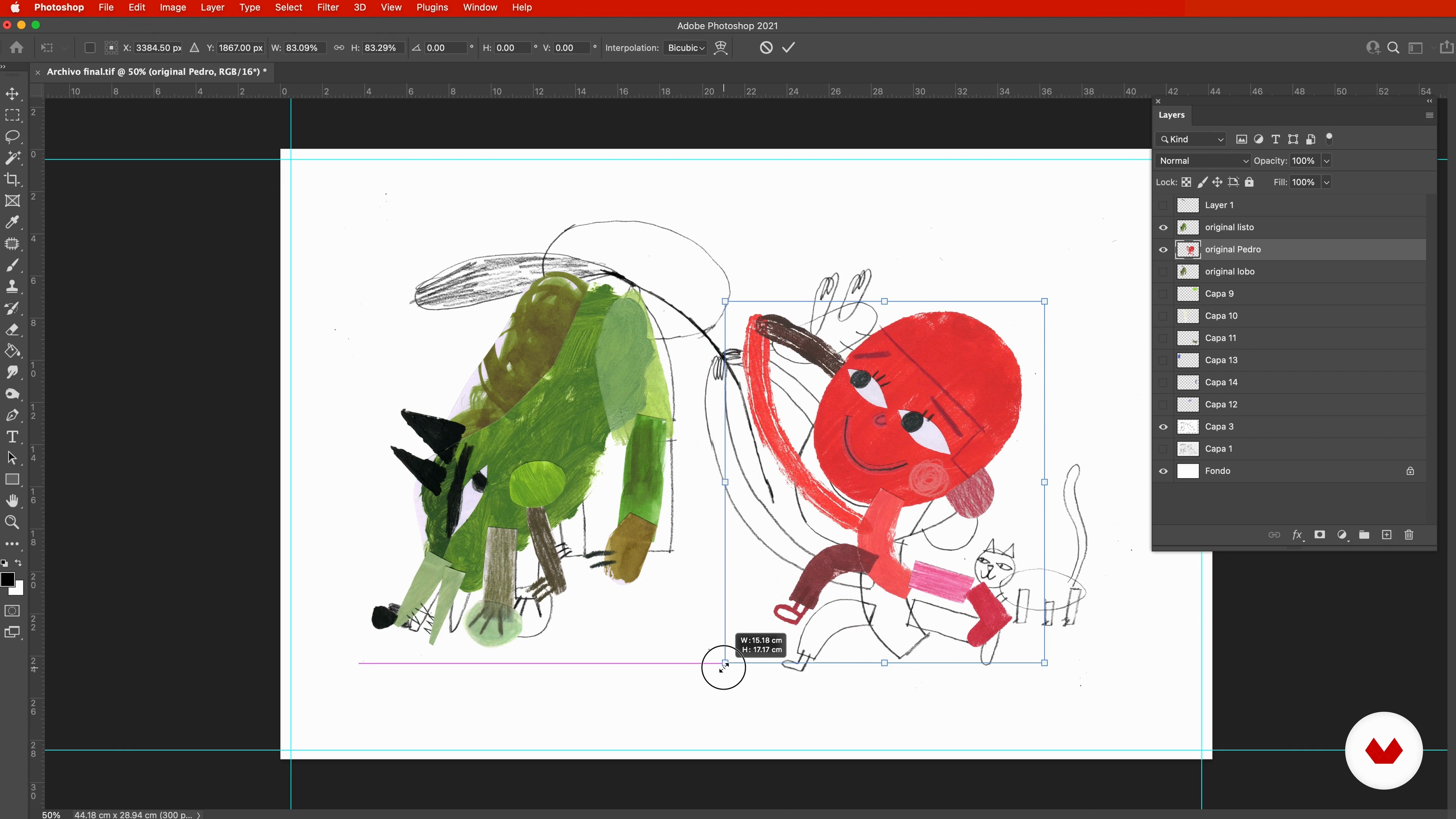Switch to warp mode icon
This screenshot has width=1456, height=819.
[x=721, y=48]
